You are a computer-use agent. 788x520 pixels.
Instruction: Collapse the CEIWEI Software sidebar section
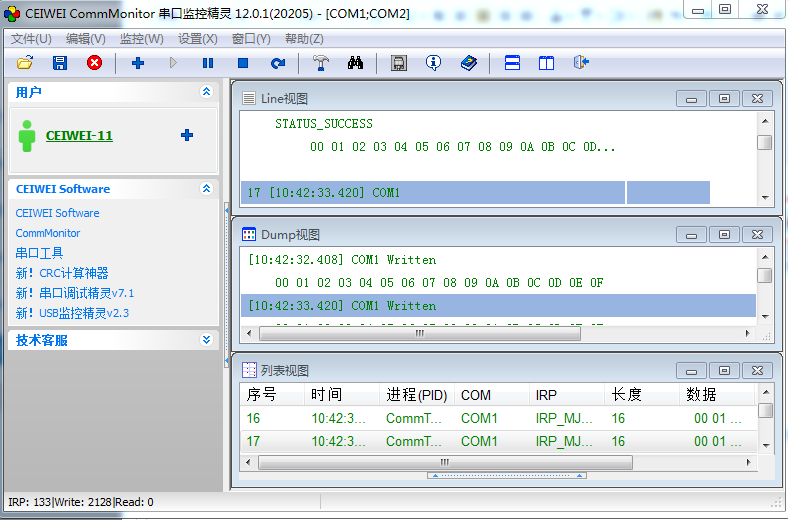tap(206, 188)
